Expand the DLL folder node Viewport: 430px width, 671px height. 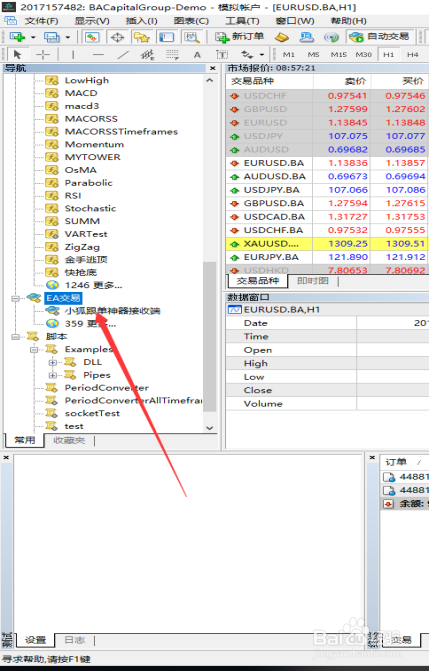pyautogui.click(x=52, y=362)
